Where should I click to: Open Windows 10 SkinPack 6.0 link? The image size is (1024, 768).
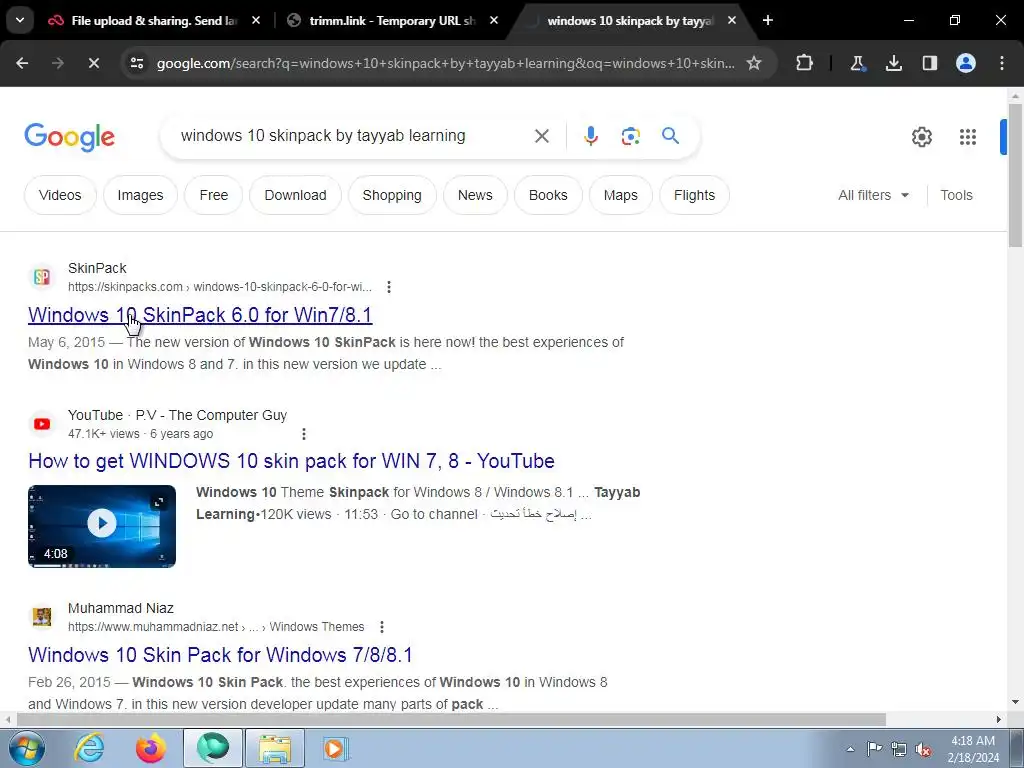point(200,315)
